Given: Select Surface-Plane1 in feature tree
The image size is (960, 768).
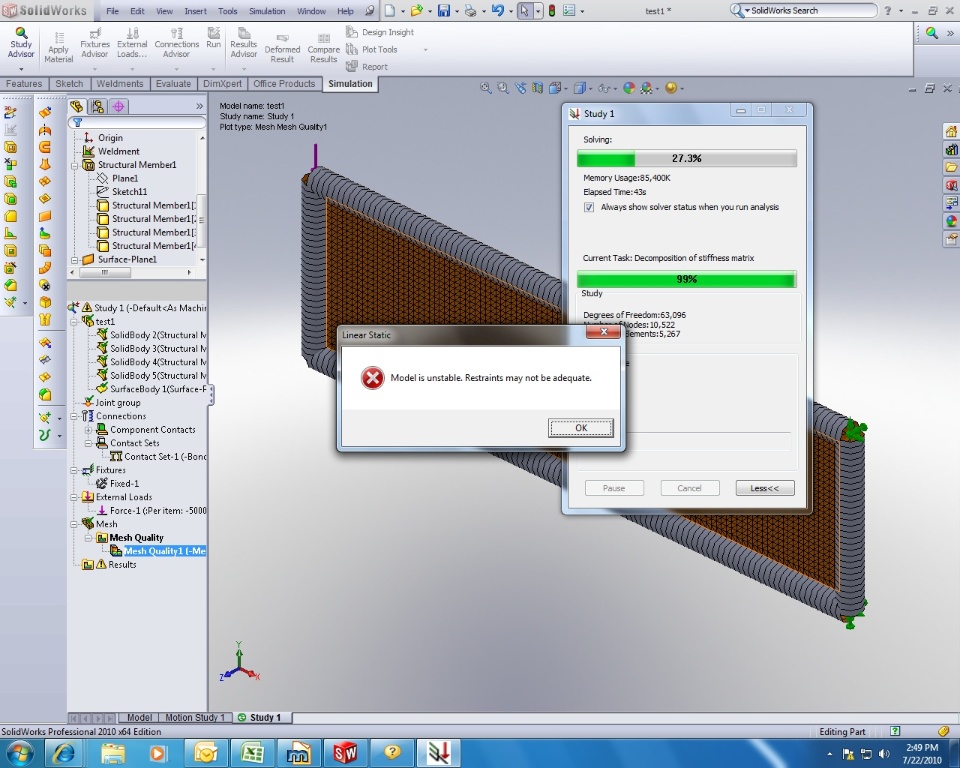Looking at the screenshot, I should [120, 260].
